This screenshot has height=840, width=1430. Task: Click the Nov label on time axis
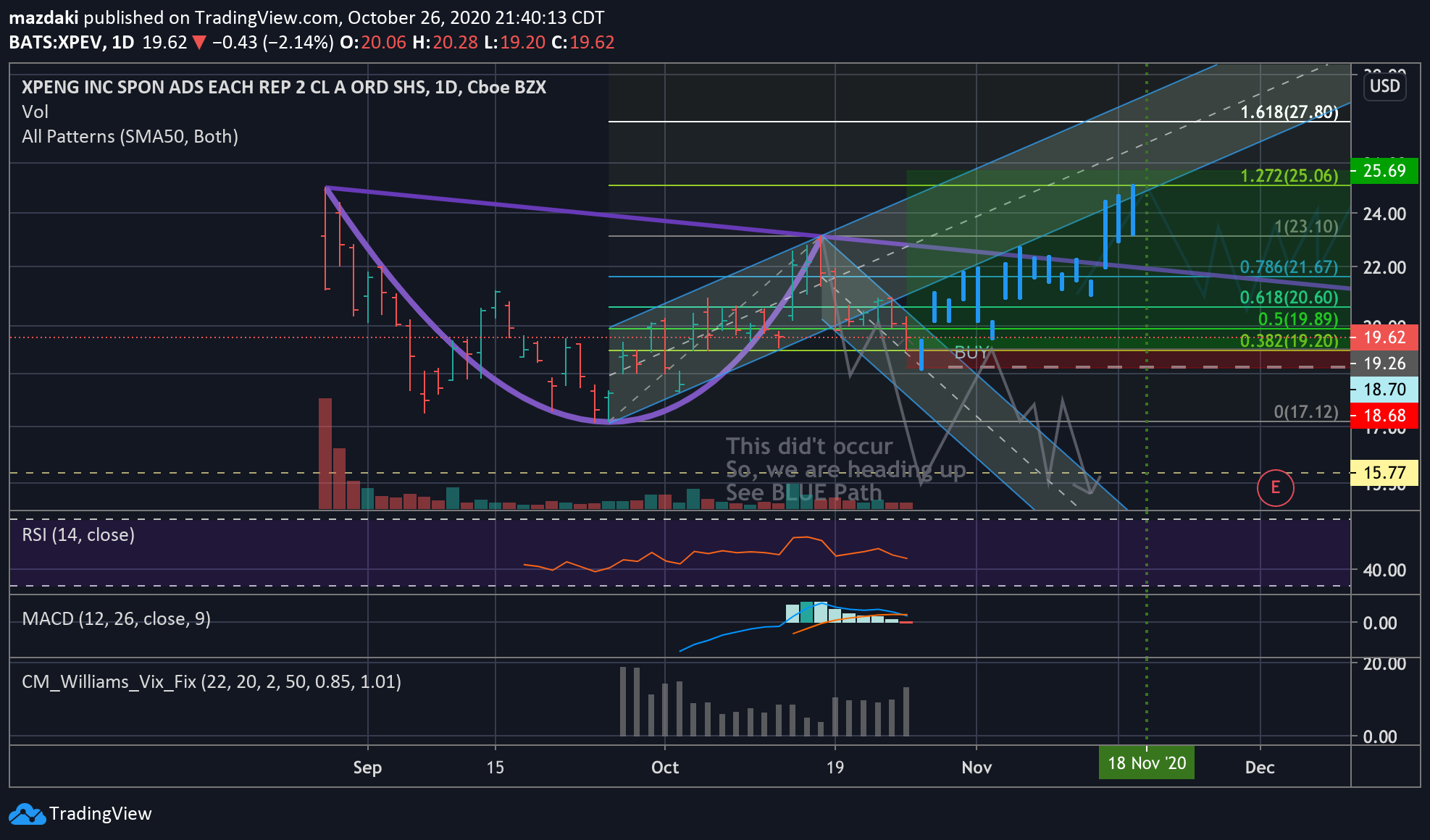pos(977,768)
